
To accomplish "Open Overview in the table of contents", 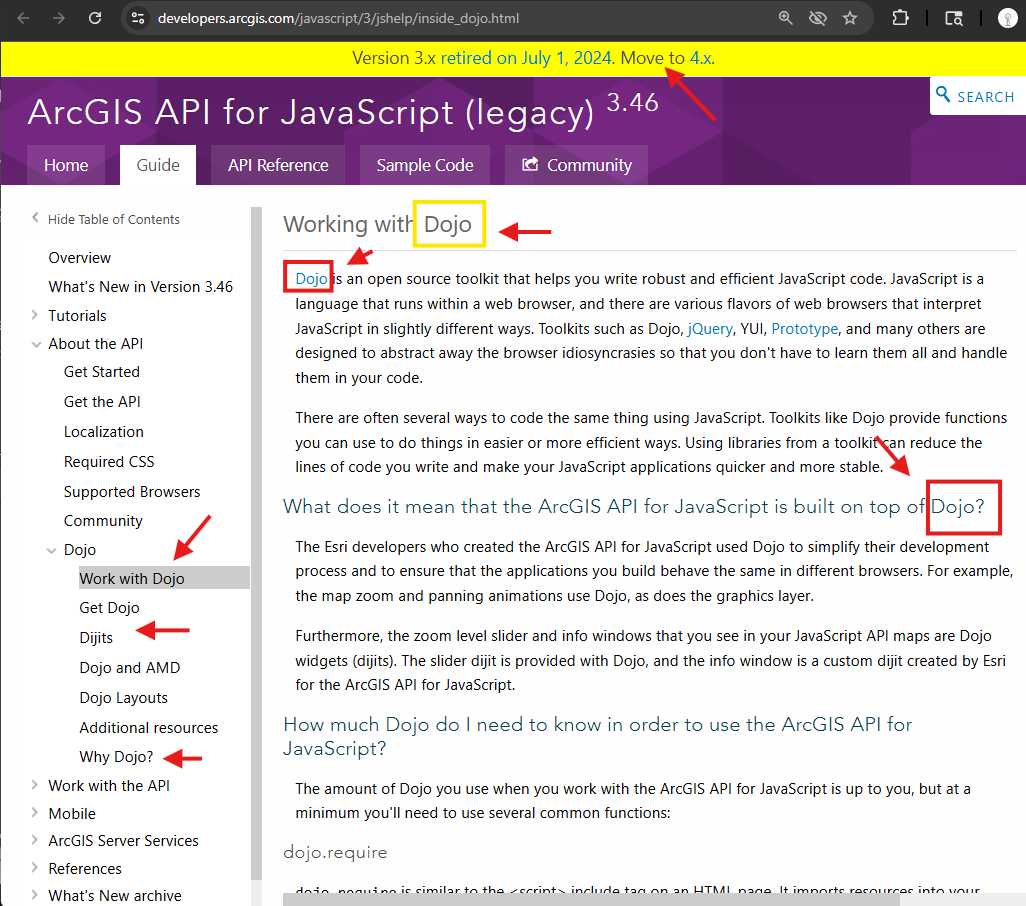I will pos(79,258).
